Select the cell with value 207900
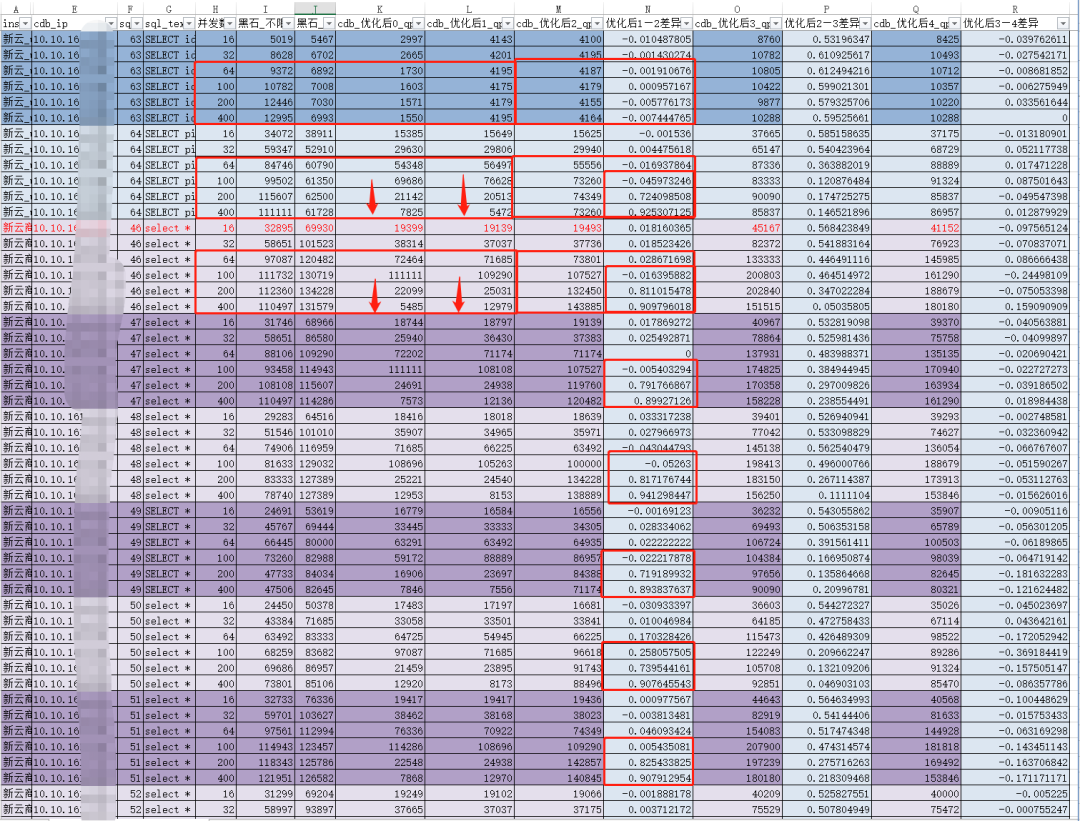Viewport: 1080px width, 821px height. 738,747
